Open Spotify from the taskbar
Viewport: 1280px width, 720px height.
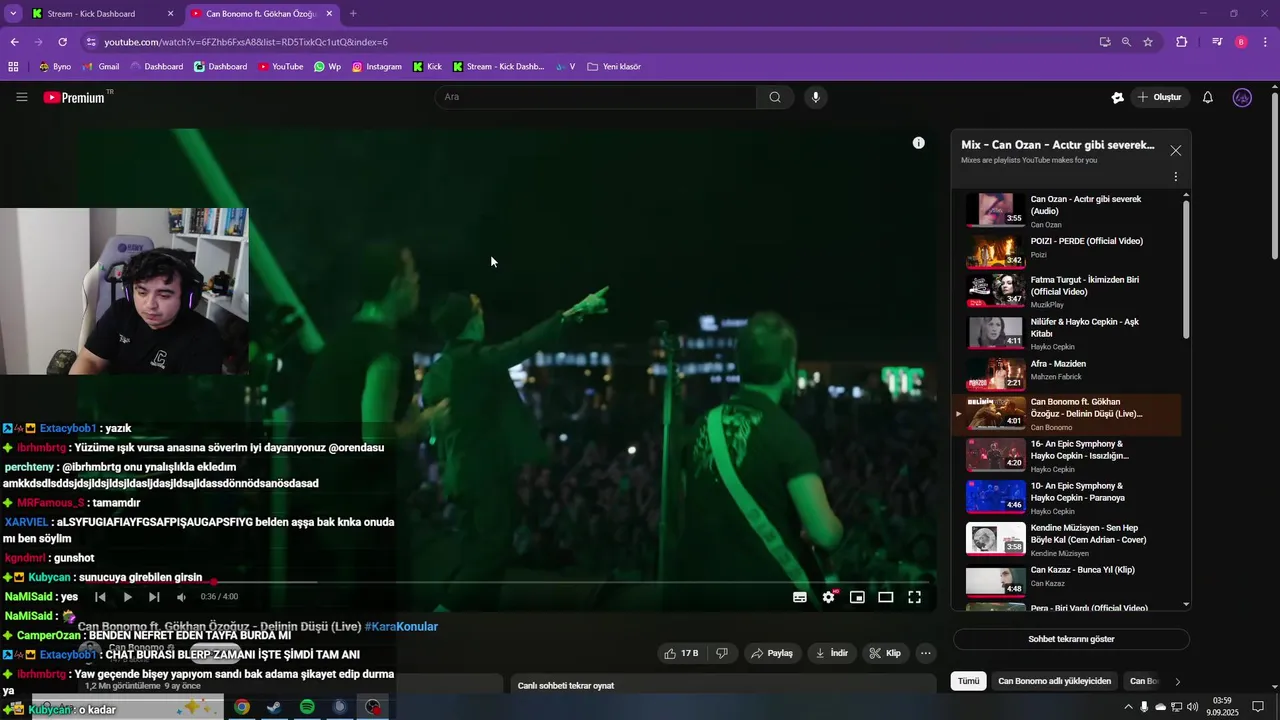tap(307, 707)
